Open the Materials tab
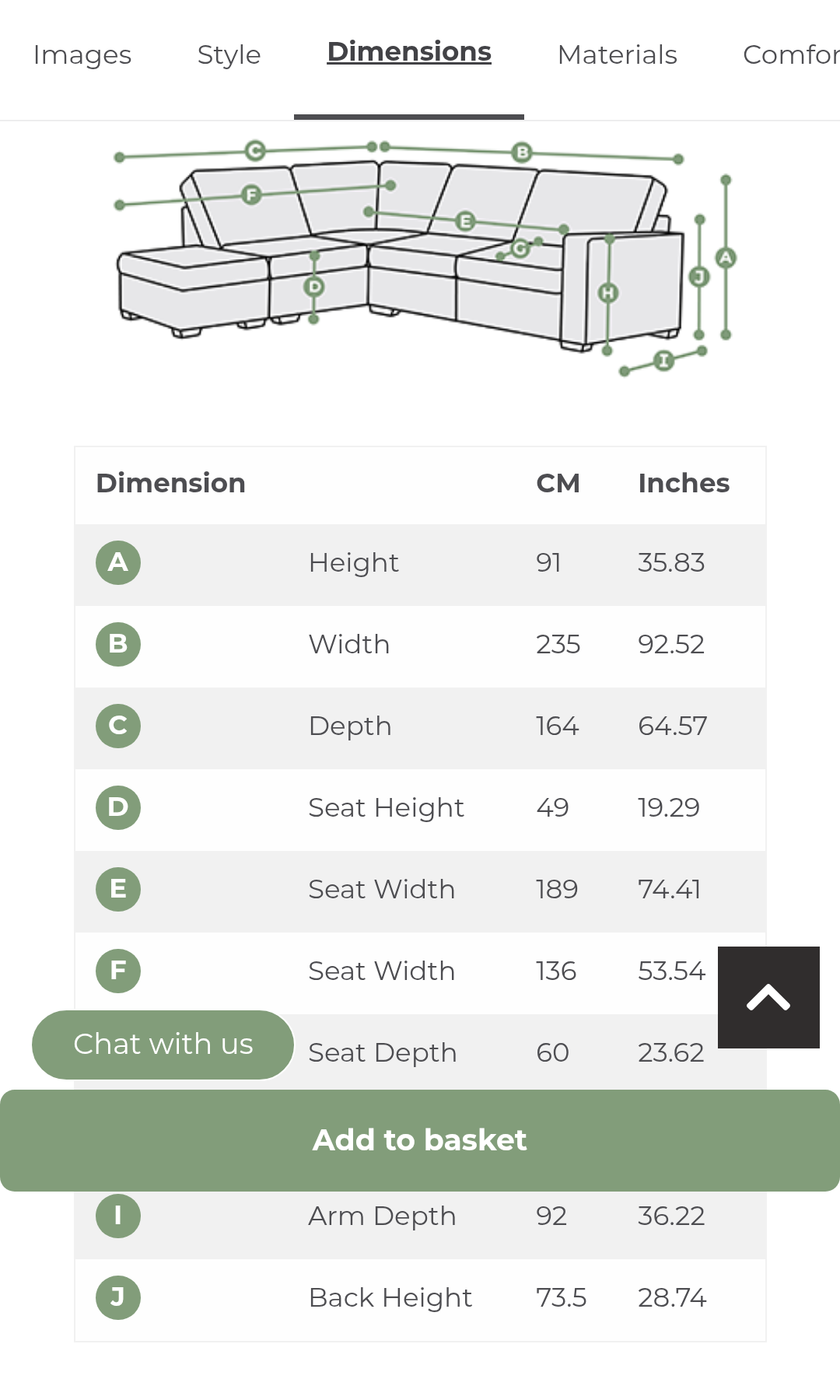This screenshot has height=1400, width=840. coord(618,55)
